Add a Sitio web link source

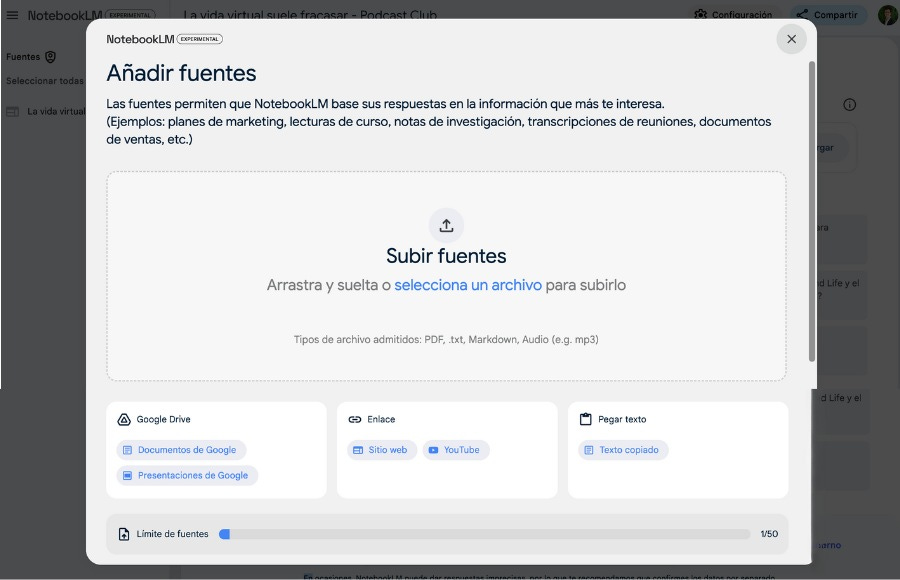(x=382, y=450)
